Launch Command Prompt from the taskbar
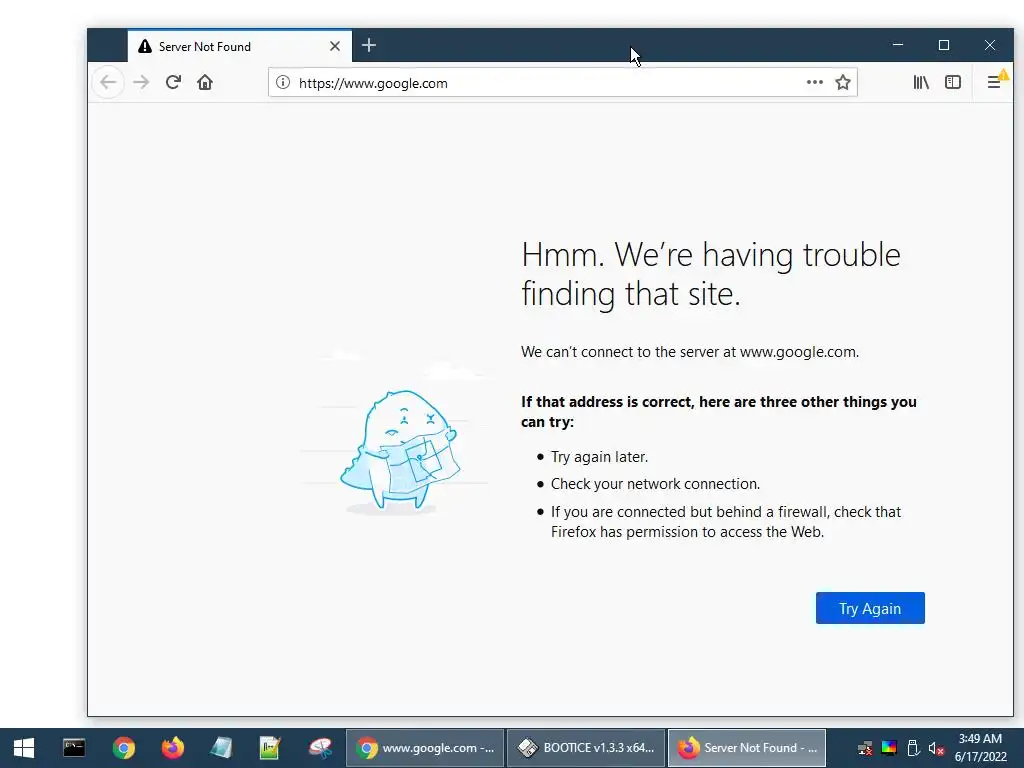The height and width of the screenshot is (768, 1024). [x=74, y=748]
